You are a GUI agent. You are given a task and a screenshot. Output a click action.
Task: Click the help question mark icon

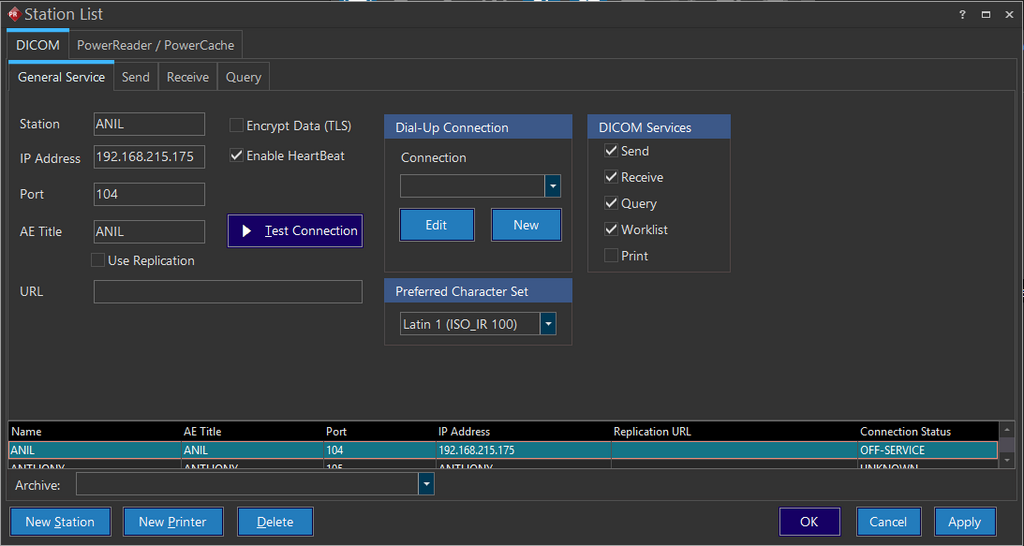click(962, 15)
